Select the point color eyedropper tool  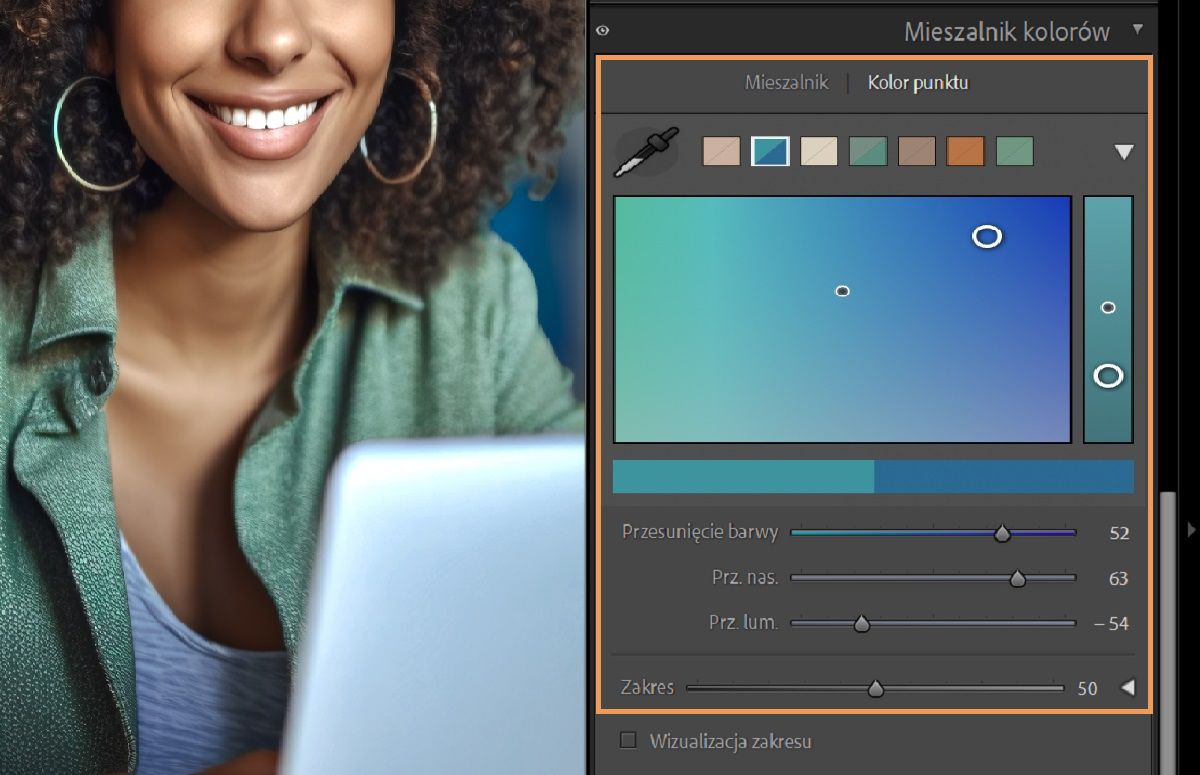(x=646, y=152)
